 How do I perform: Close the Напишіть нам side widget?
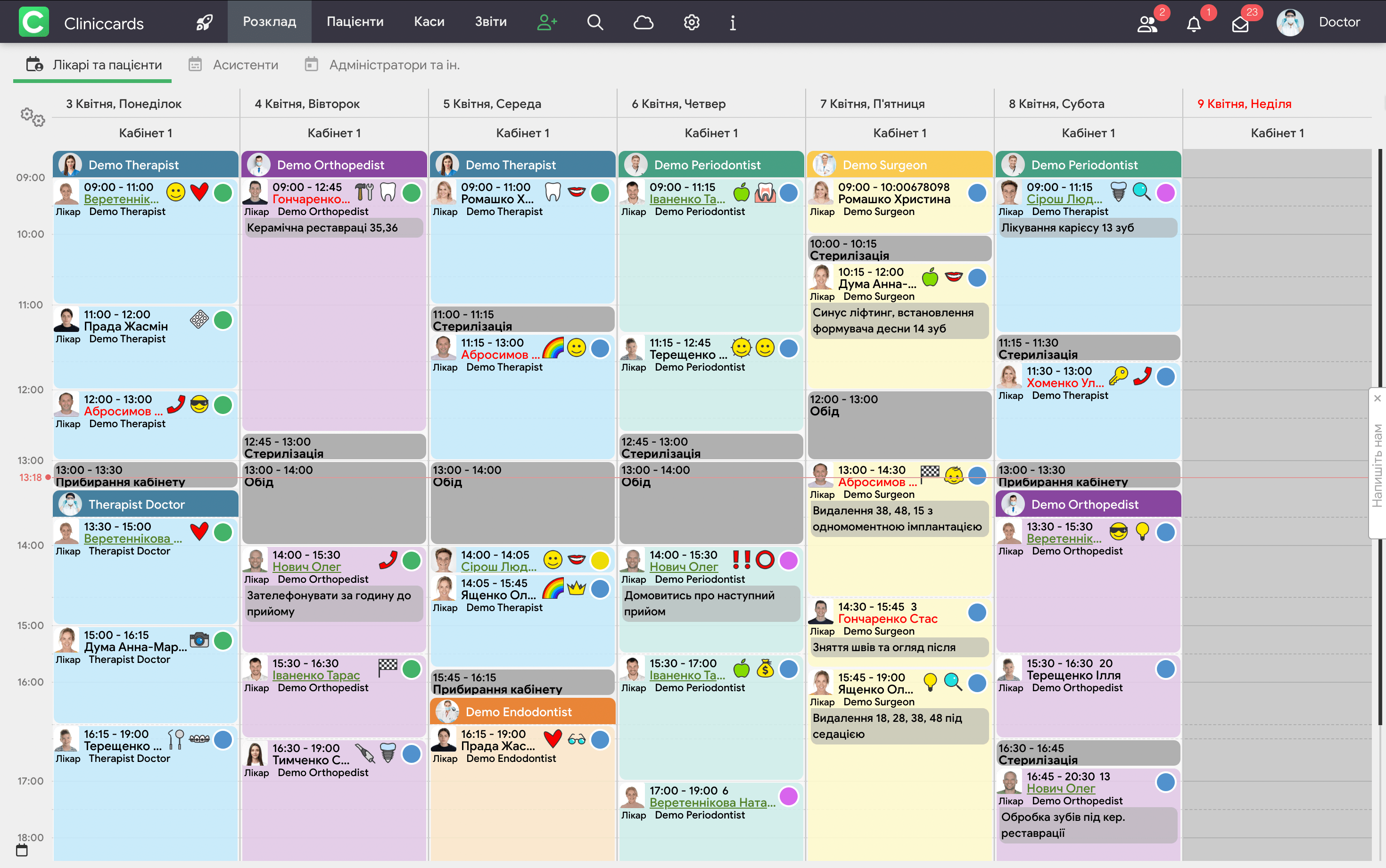coord(1377,398)
